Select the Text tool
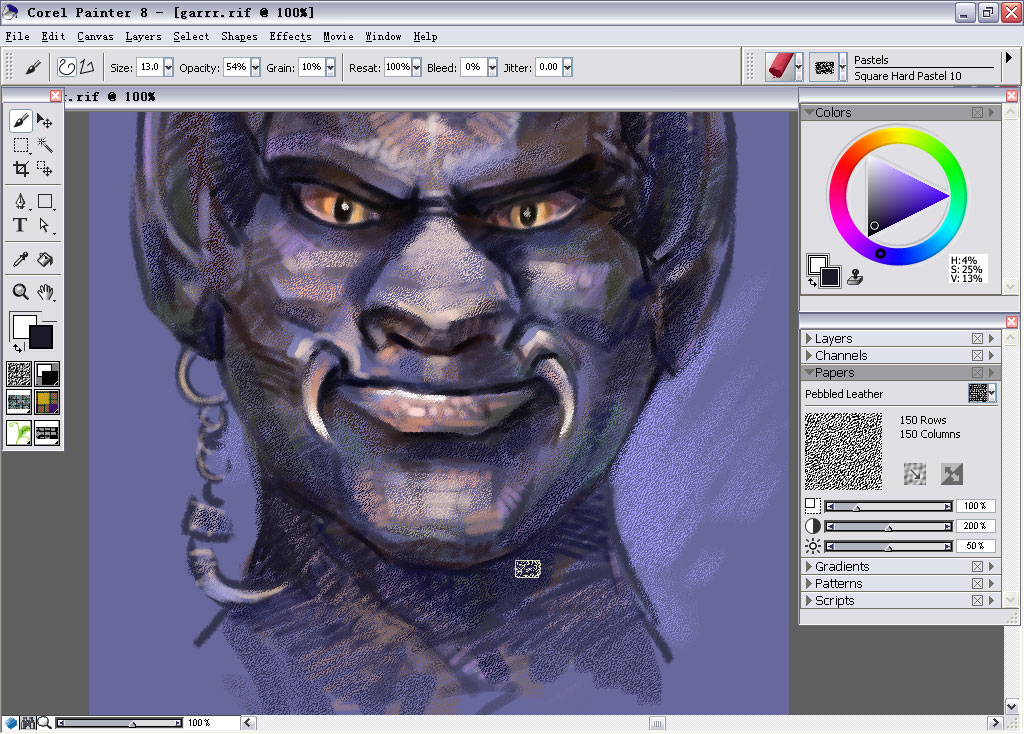 point(20,225)
